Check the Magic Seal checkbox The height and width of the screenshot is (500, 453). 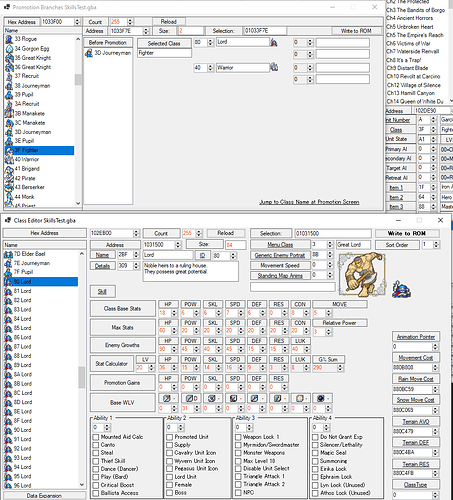[x=315, y=453]
